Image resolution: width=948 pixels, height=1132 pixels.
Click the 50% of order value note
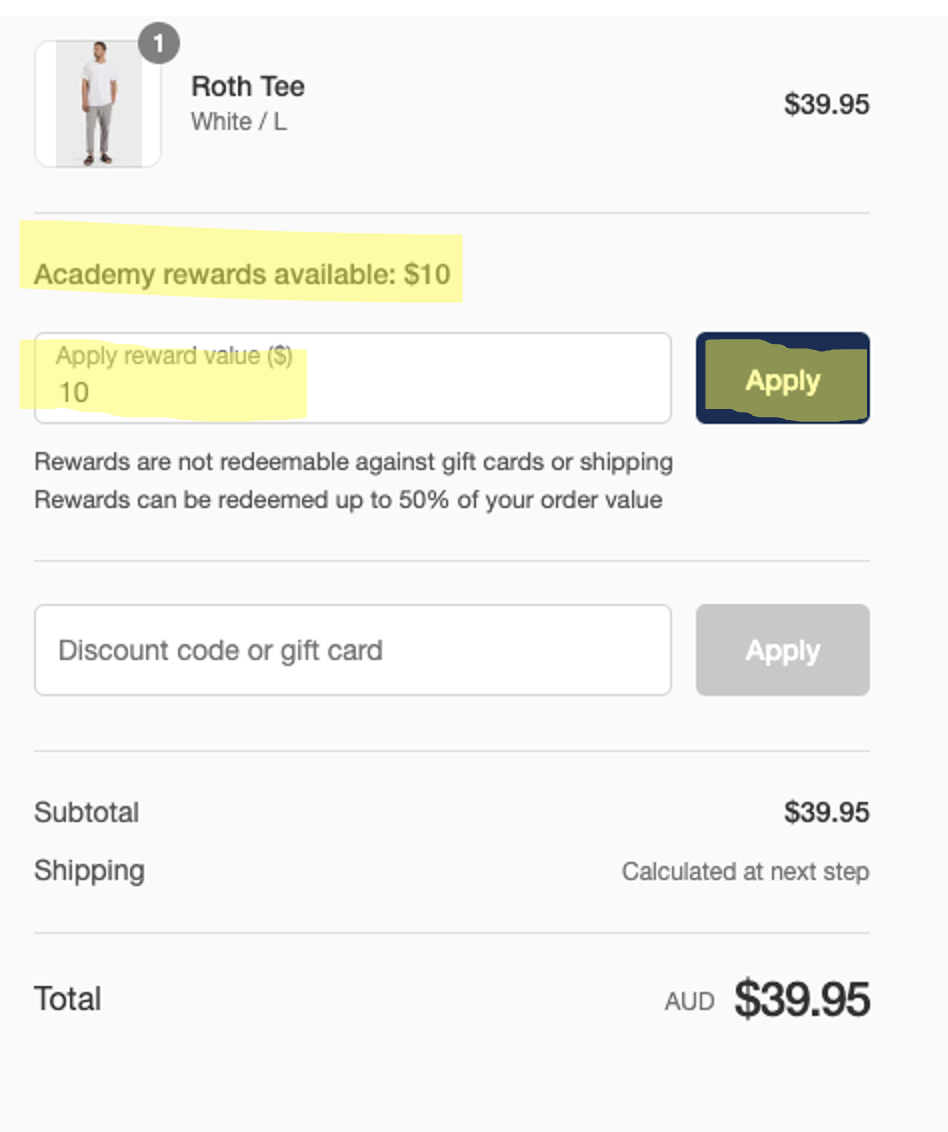(348, 500)
